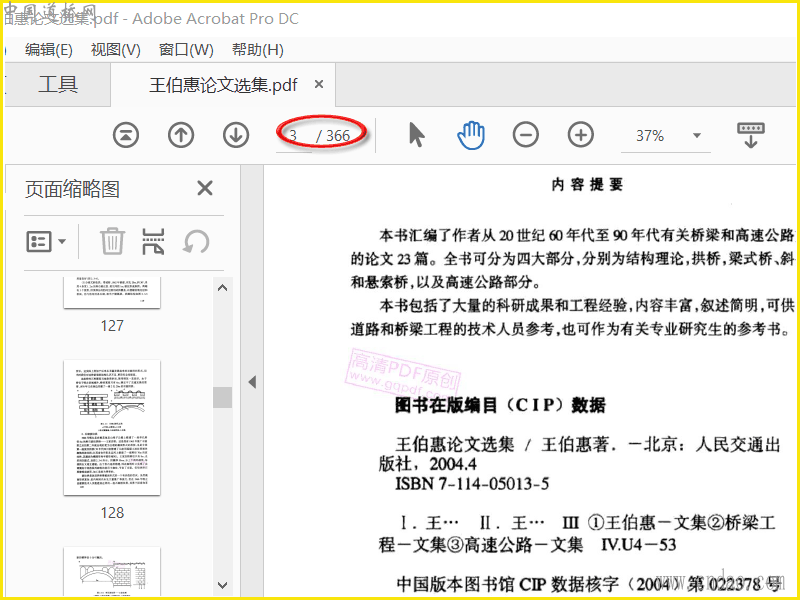The height and width of the screenshot is (600, 800).
Task: Rotate page counterclockwise icon
Action: pos(196,241)
